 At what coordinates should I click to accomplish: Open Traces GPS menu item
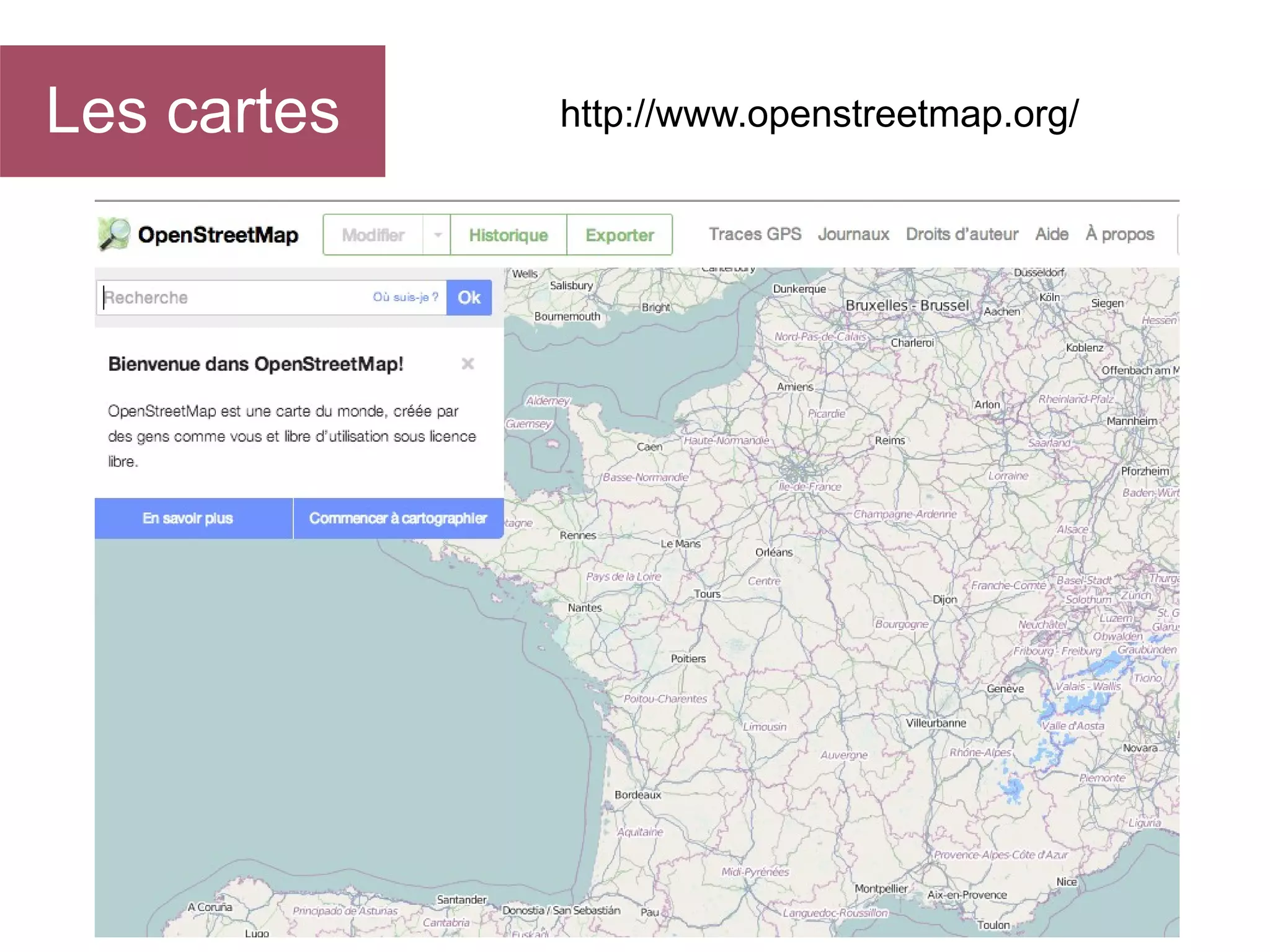pyautogui.click(x=755, y=234)
